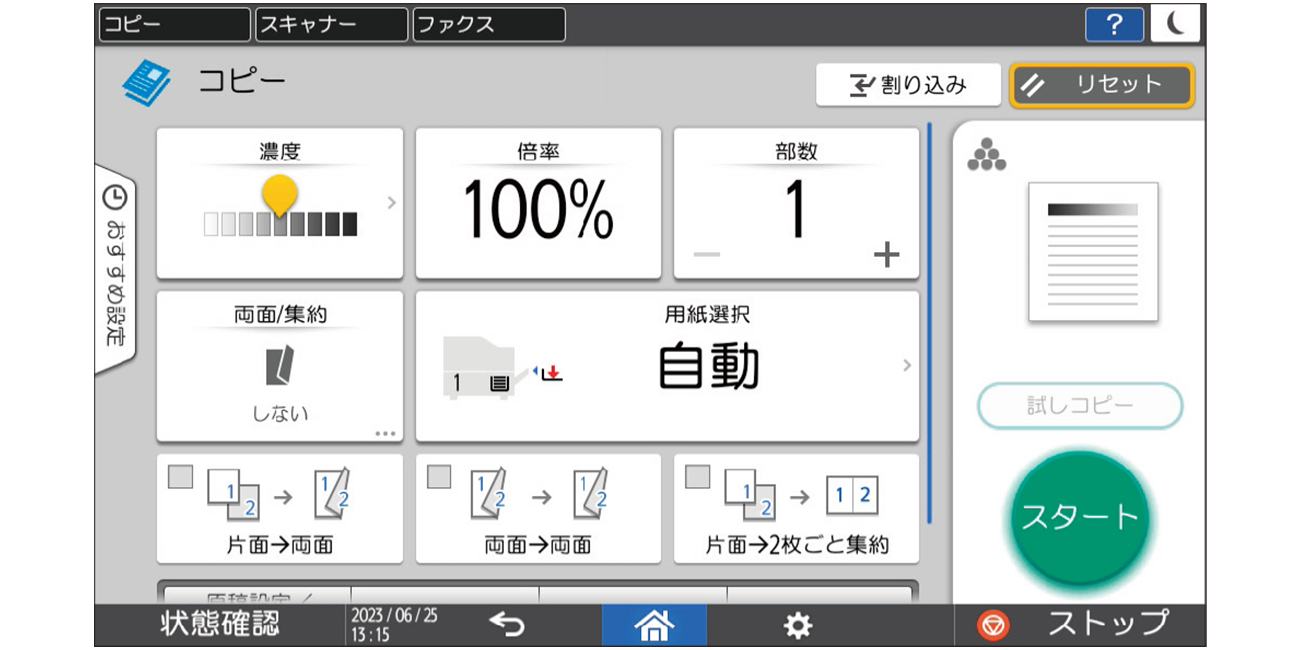
Task: Tap しない text in 両面/集約 tile
Action: [x=280, y=412]
